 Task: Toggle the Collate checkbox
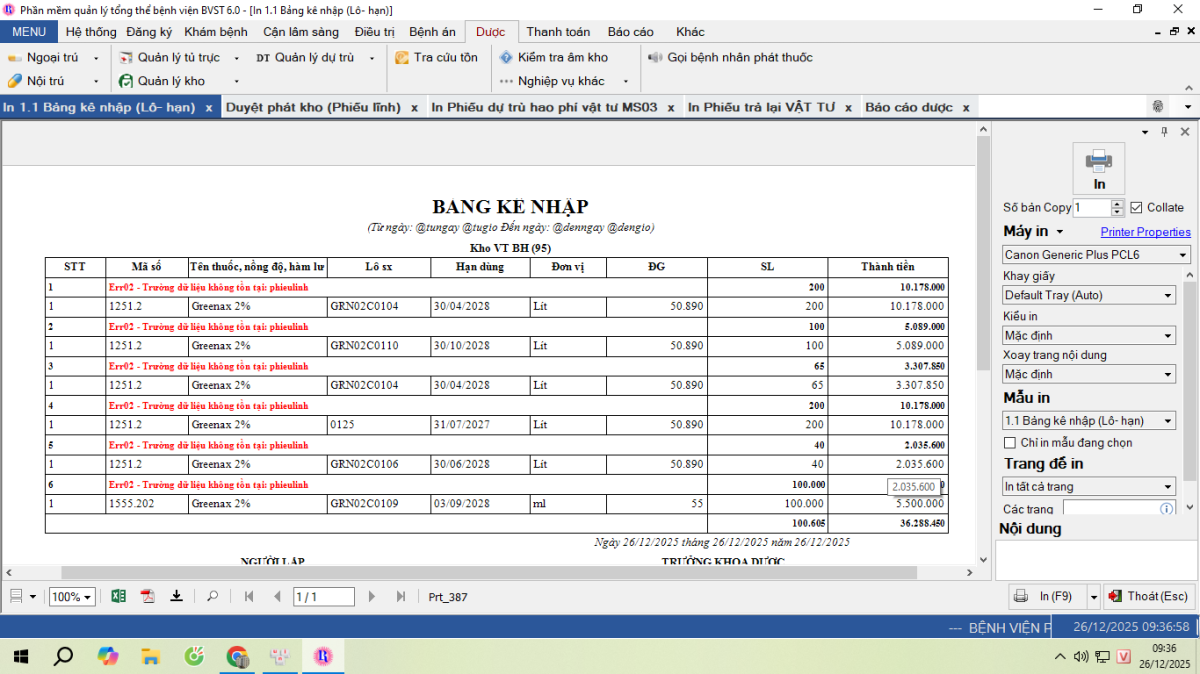[x=1136, y=208]
